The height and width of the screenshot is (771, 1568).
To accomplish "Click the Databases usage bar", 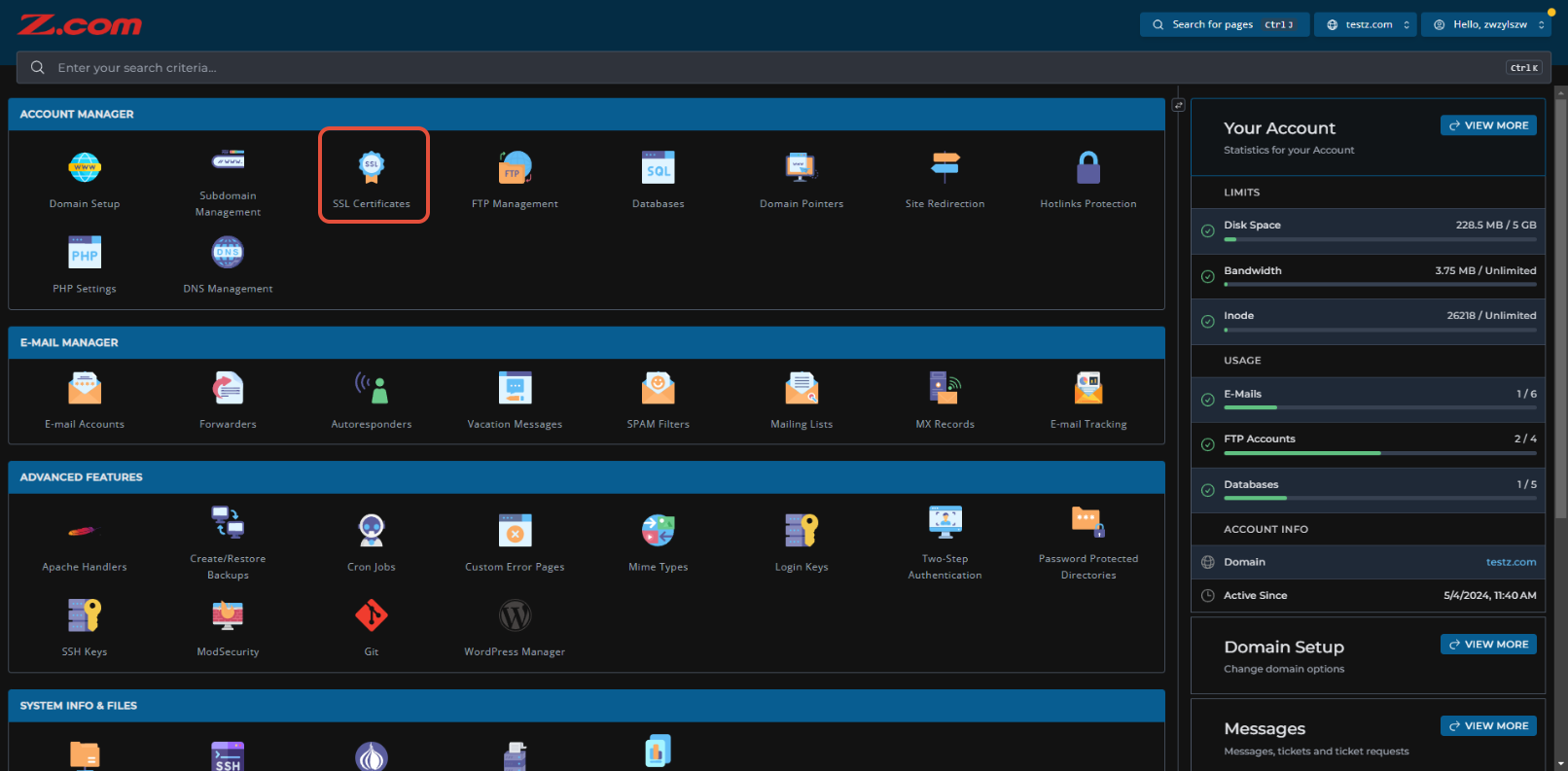I will coord(1380,499).
